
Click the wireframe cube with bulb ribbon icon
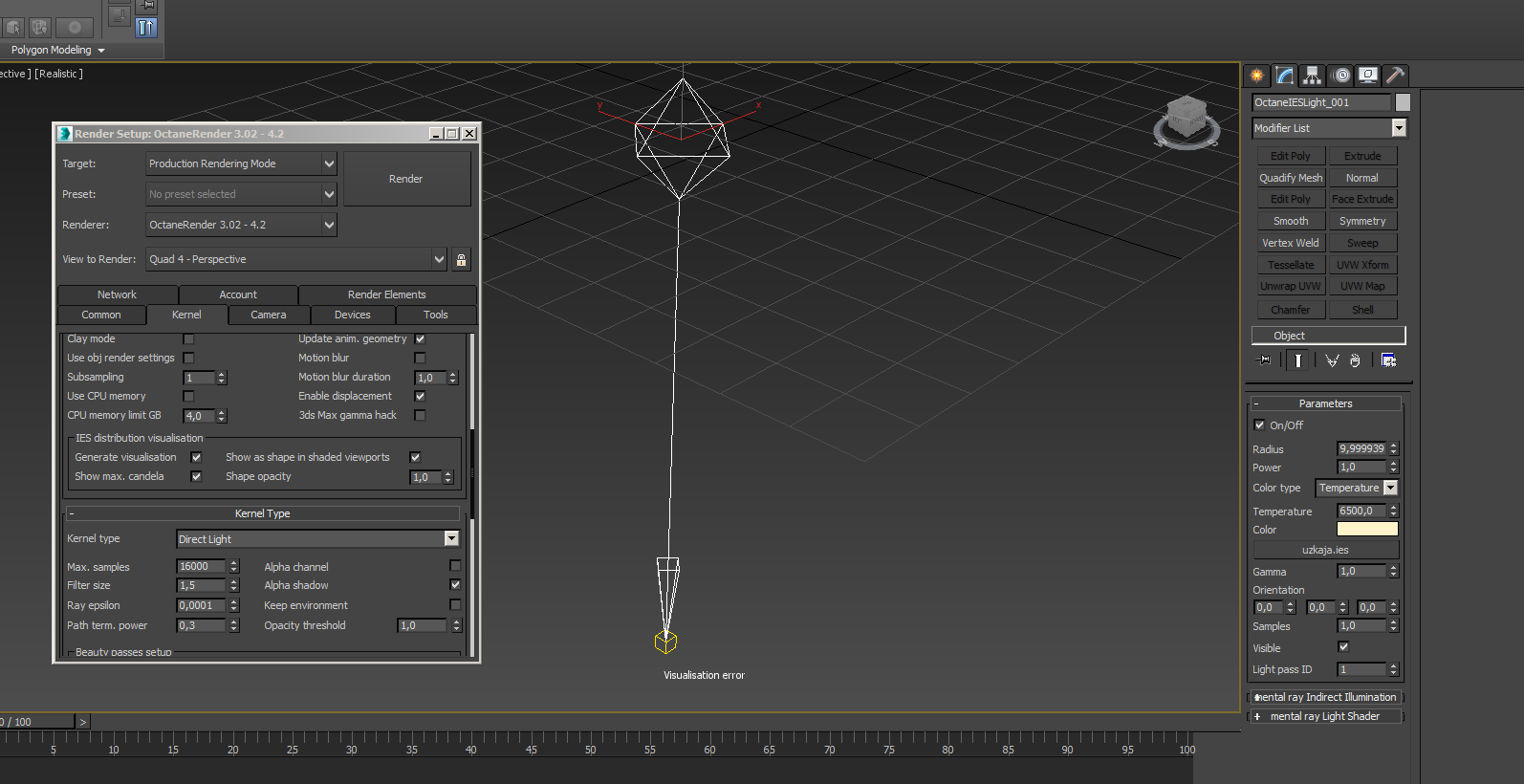pos(39,28)
